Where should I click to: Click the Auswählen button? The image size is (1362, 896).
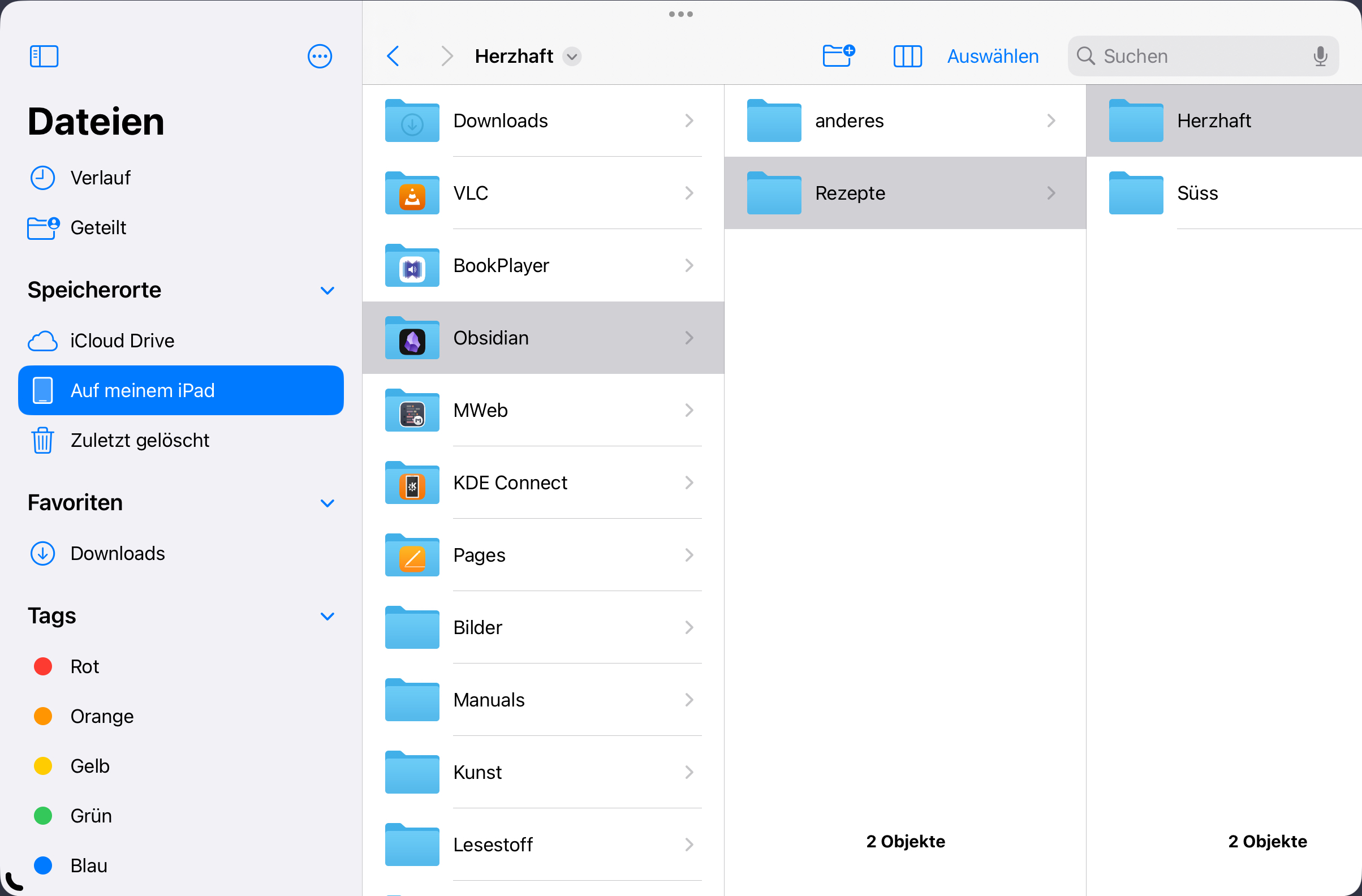pos(992,56)
